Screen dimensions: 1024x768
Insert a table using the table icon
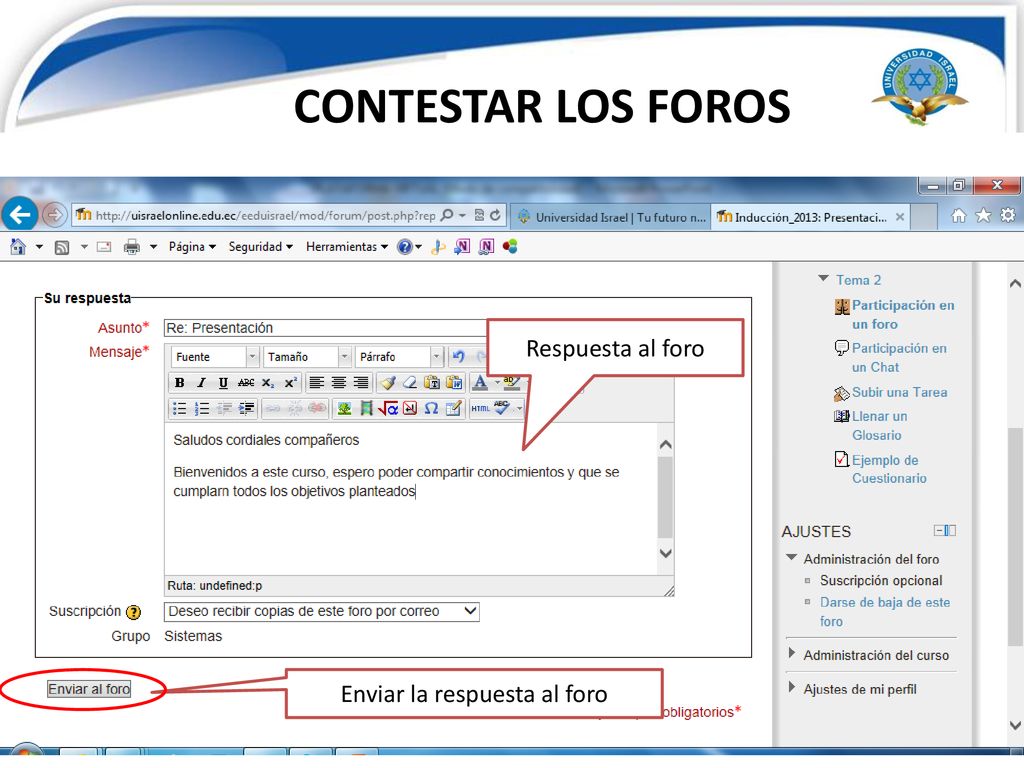453,409
